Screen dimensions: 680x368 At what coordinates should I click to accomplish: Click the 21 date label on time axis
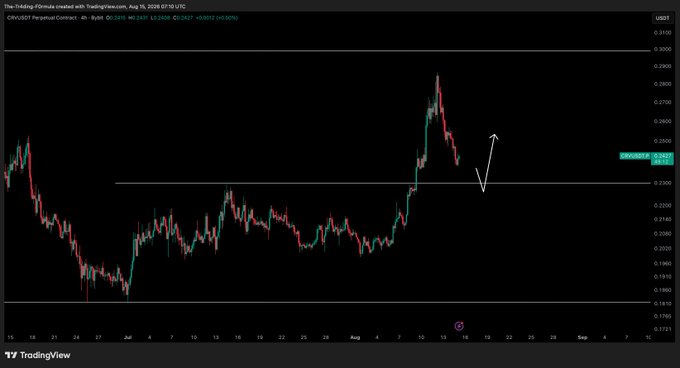click(54, 337)
